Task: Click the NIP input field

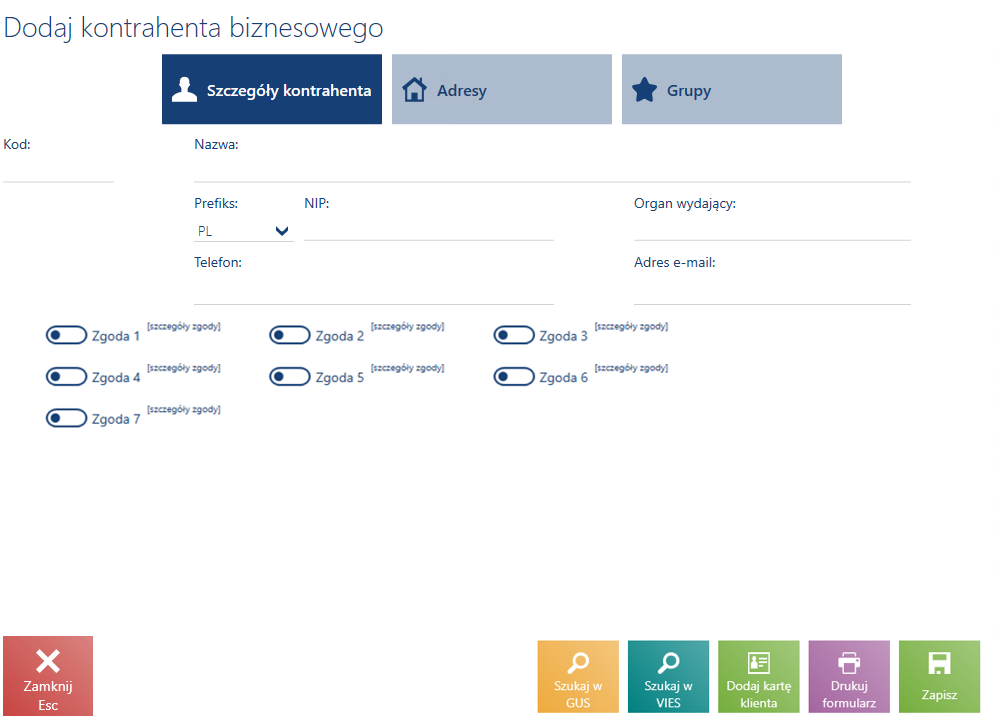Action: [x=429, y=228]
